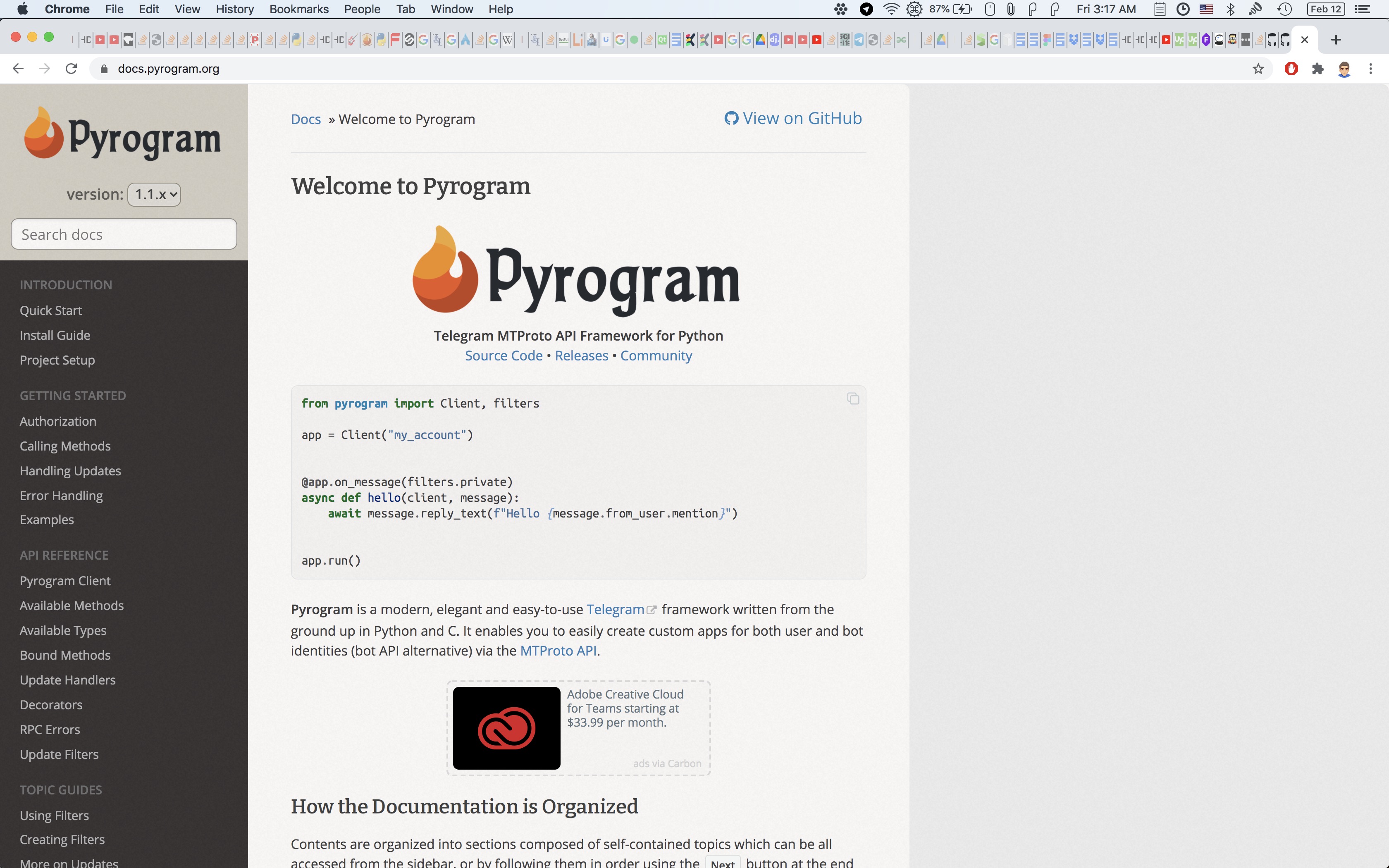Open the Releases link
The width and height of the screenshot is (1389, 868).
tap(581, 356)
